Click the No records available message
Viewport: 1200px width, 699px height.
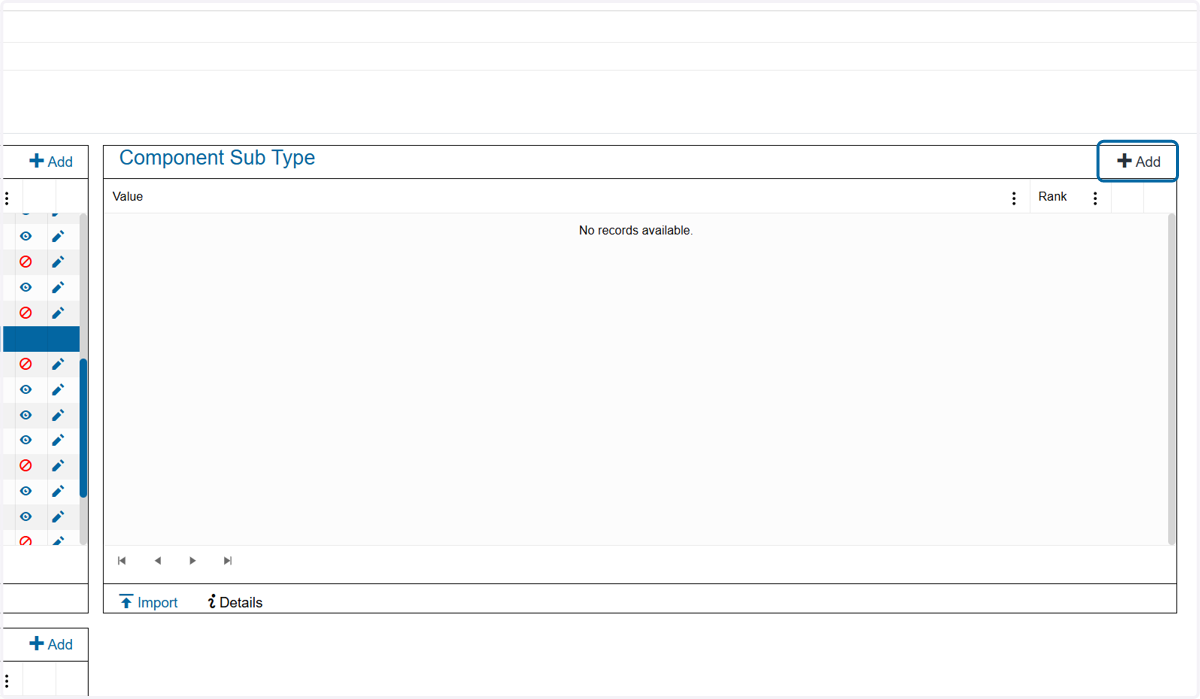click(636, 231)
